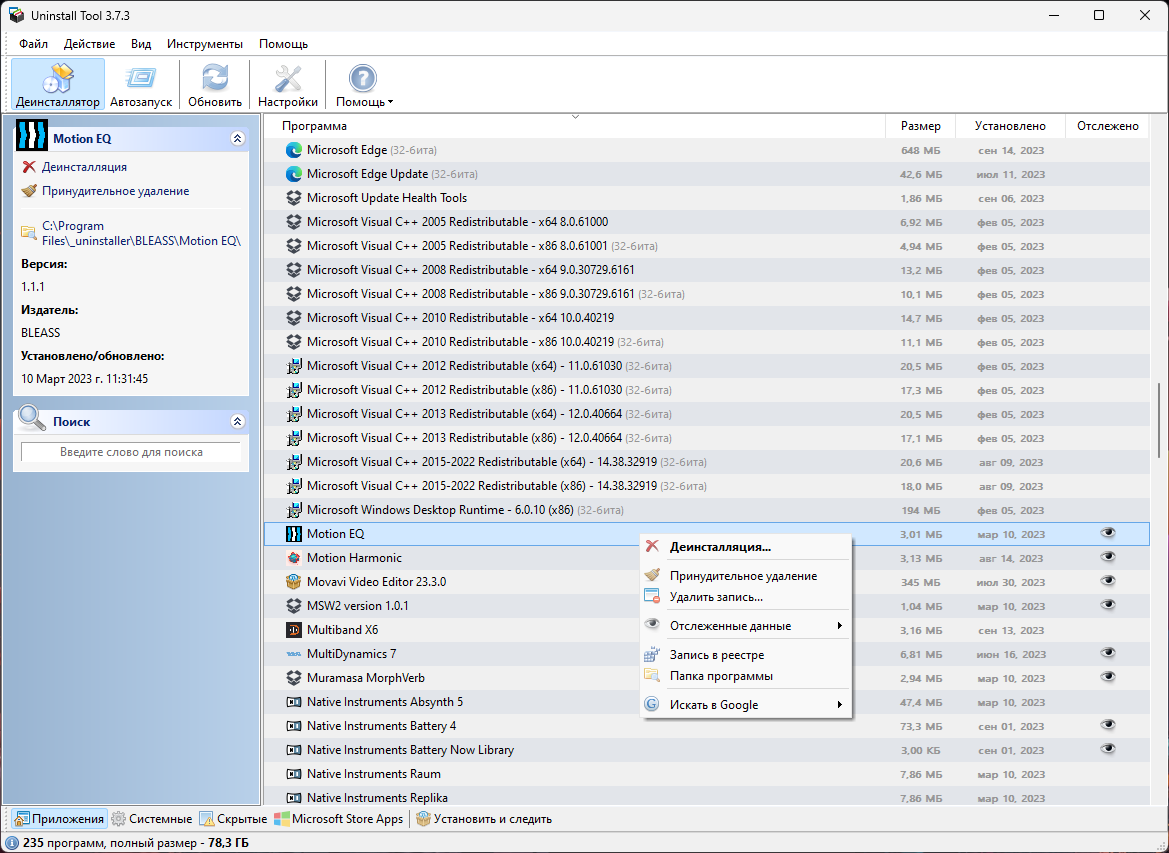The image size is (1169, 853).
Task: Click Microsoft Edge program icon in list
Action: coord(294,150)
